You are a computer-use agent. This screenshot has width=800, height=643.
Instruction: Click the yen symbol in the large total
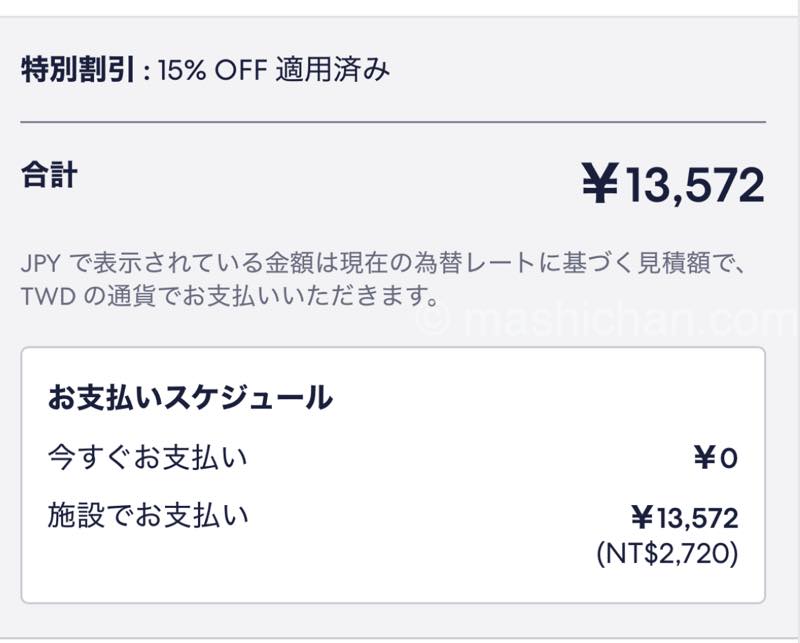click(600, 185)
